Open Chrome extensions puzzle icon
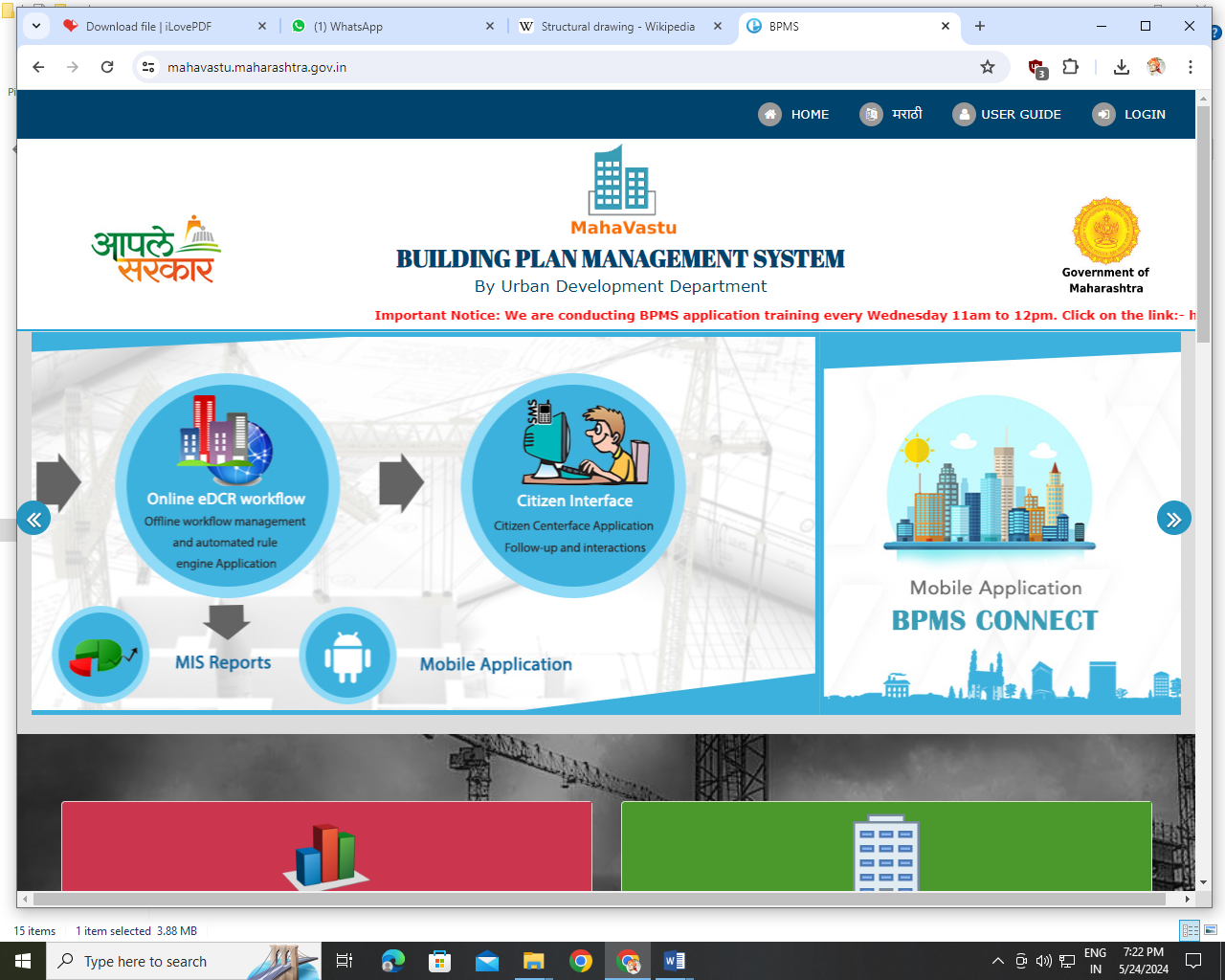1225x980 pixels. point(1071,67)
